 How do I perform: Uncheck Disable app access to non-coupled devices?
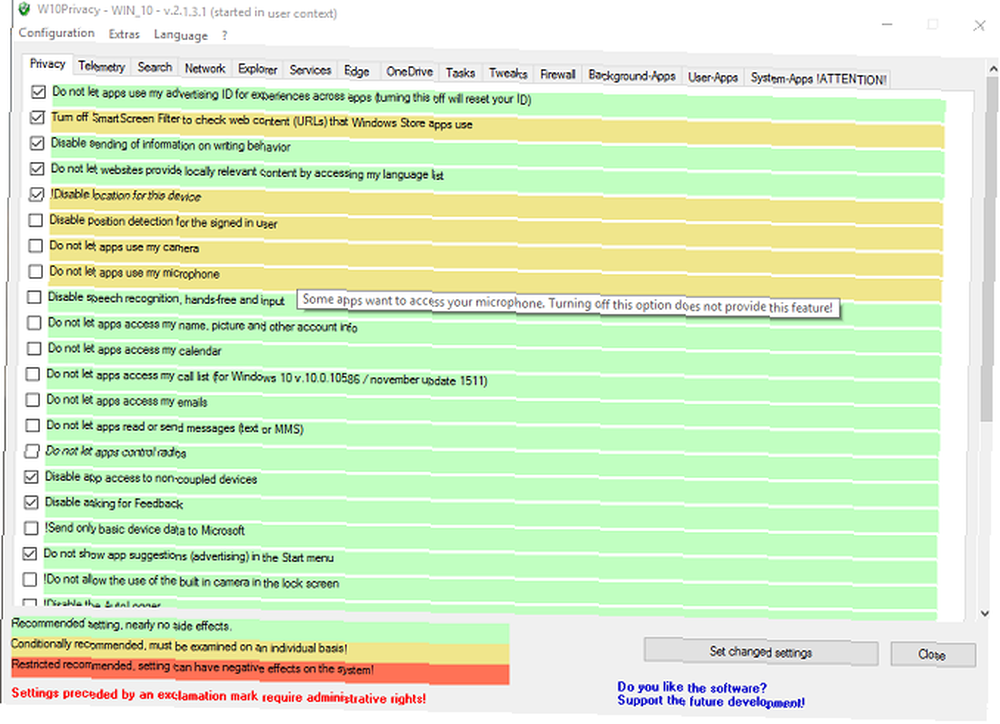pyautogui.click(x=31, y=477)
